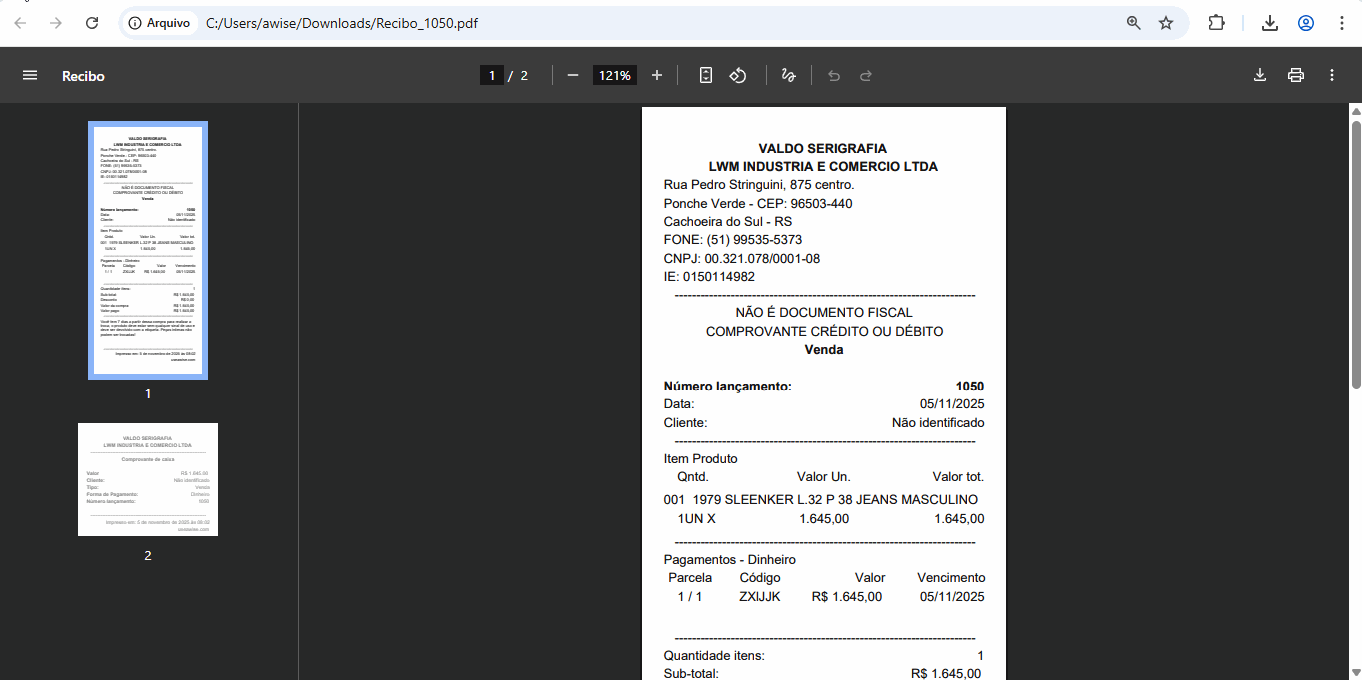Click the Arquivo file info chip
The image size is (1362, 680).
click(x=160, y=22)
